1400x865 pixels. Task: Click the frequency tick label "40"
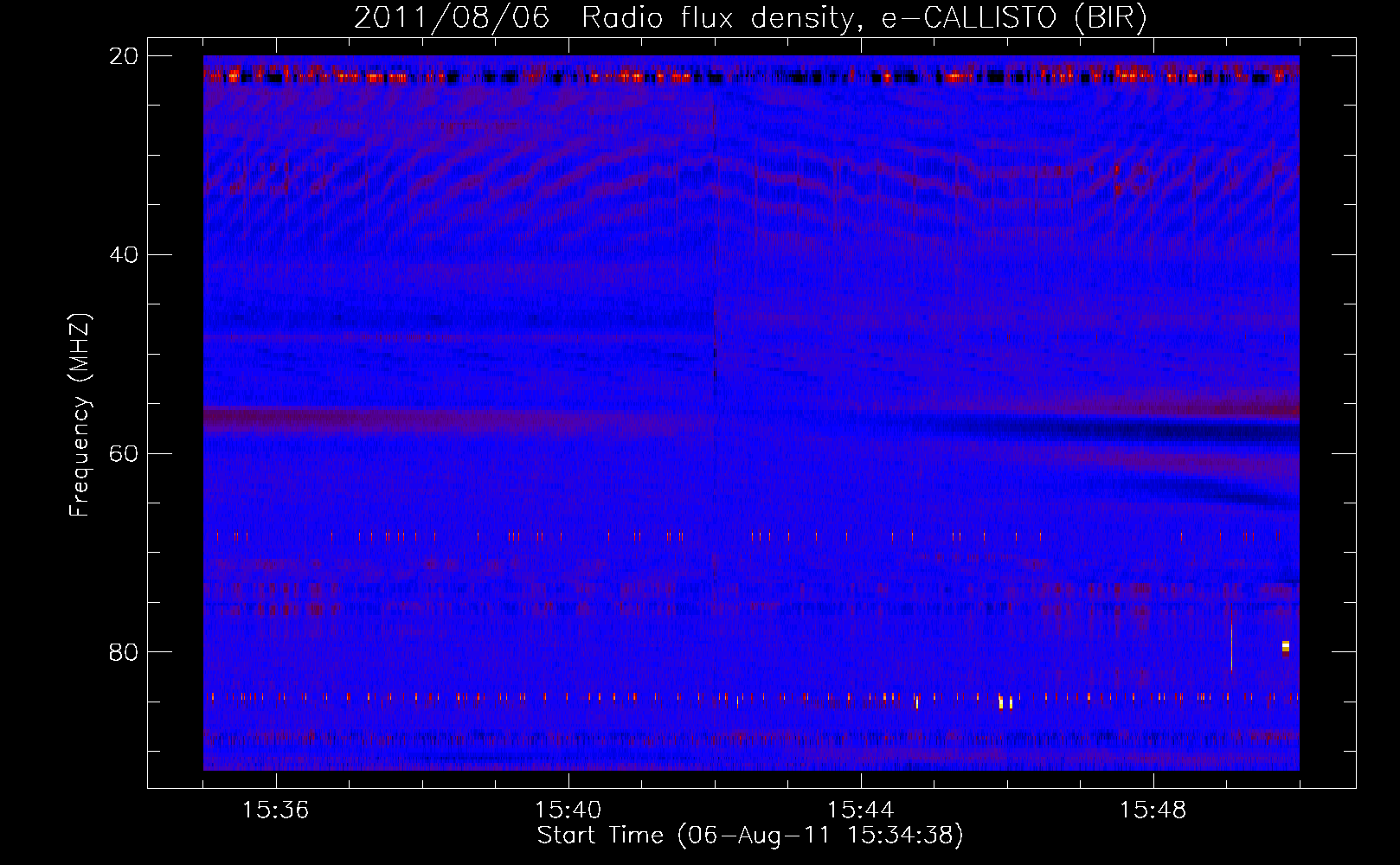pyautogui.click(x=124, y=255)
